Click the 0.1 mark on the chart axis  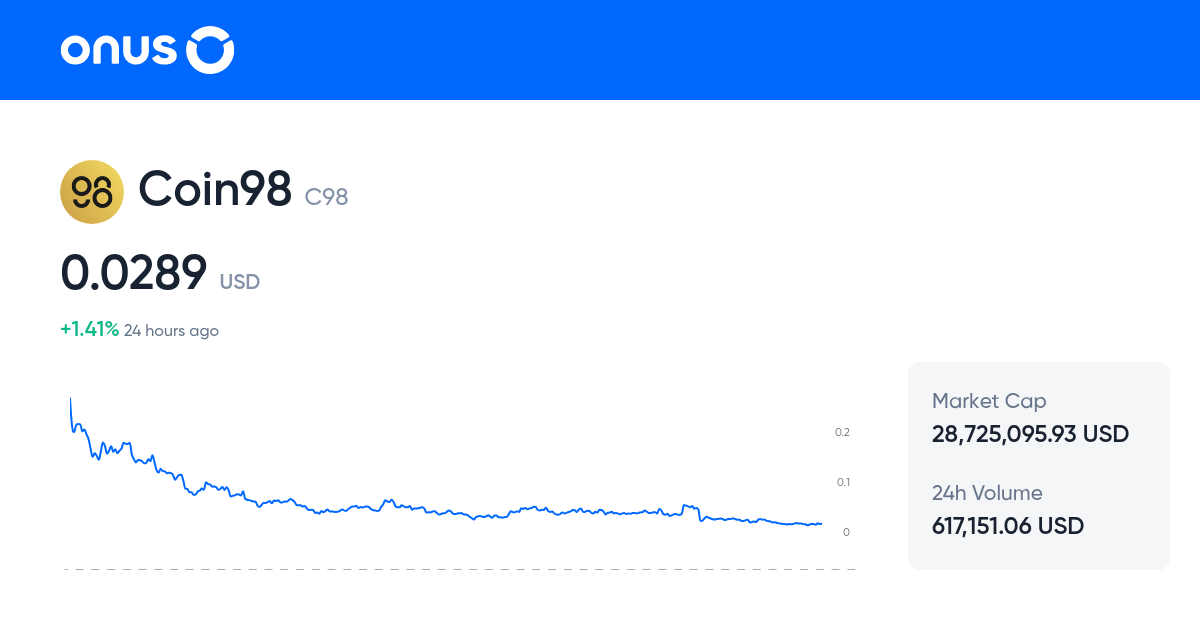(x=844, y=482)
